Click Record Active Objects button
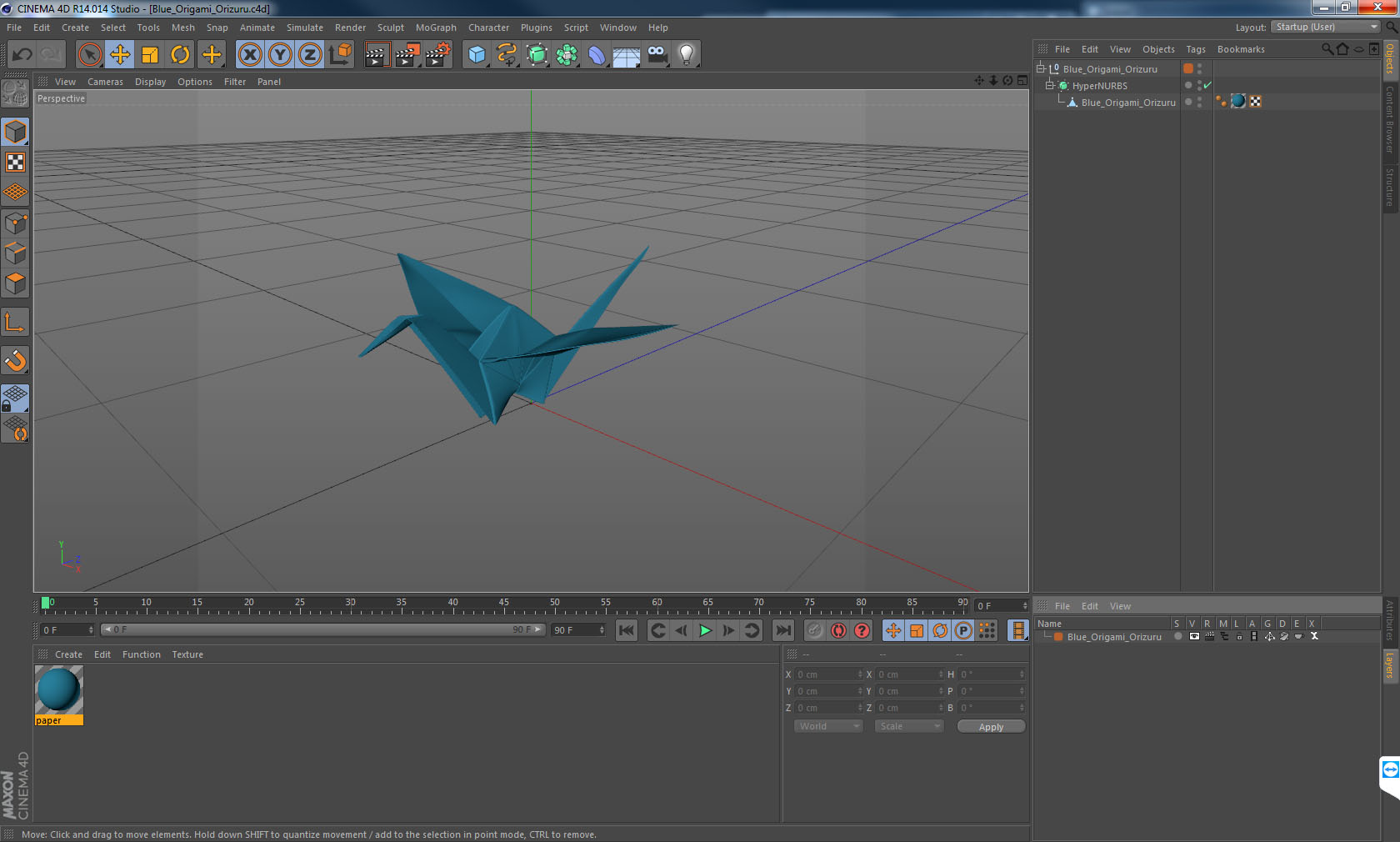The height and width of the screenshot is (842, 1400). point(815,630)
